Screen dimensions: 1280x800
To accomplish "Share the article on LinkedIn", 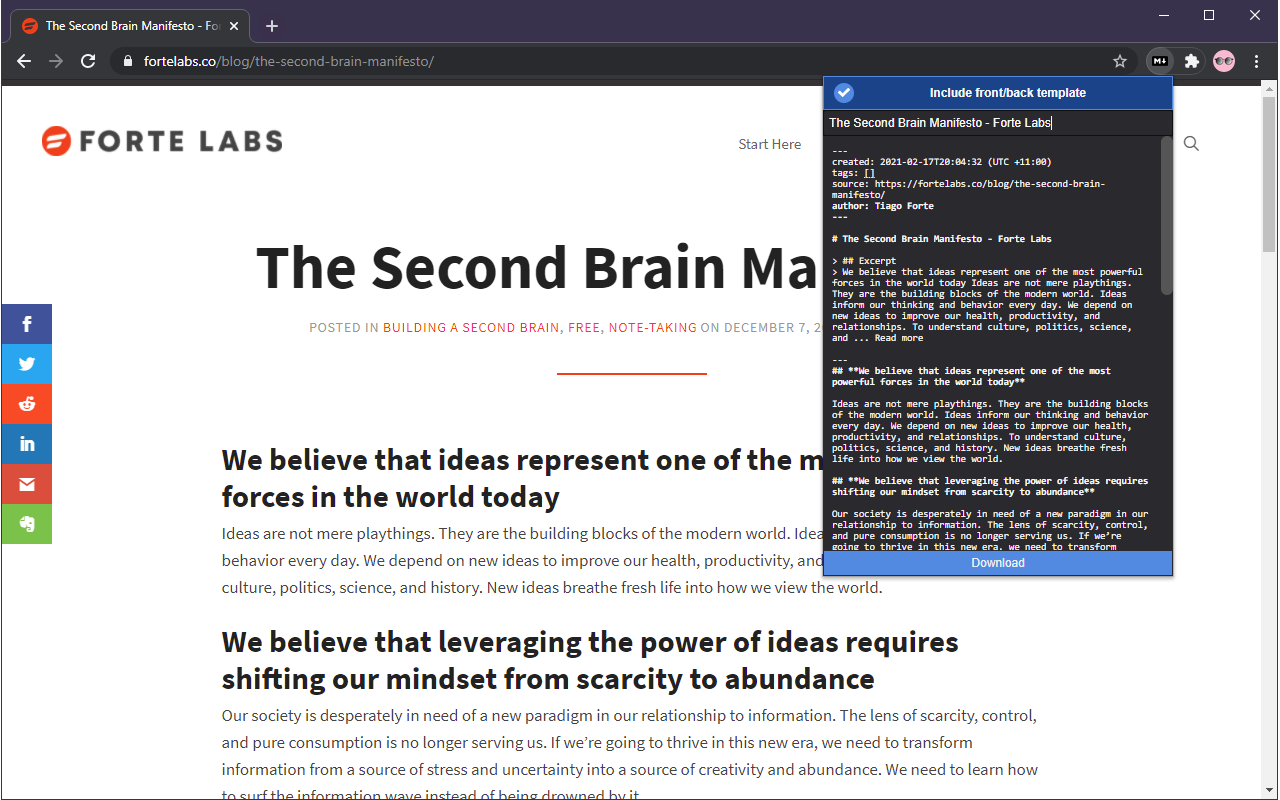I will click(26, 443).
